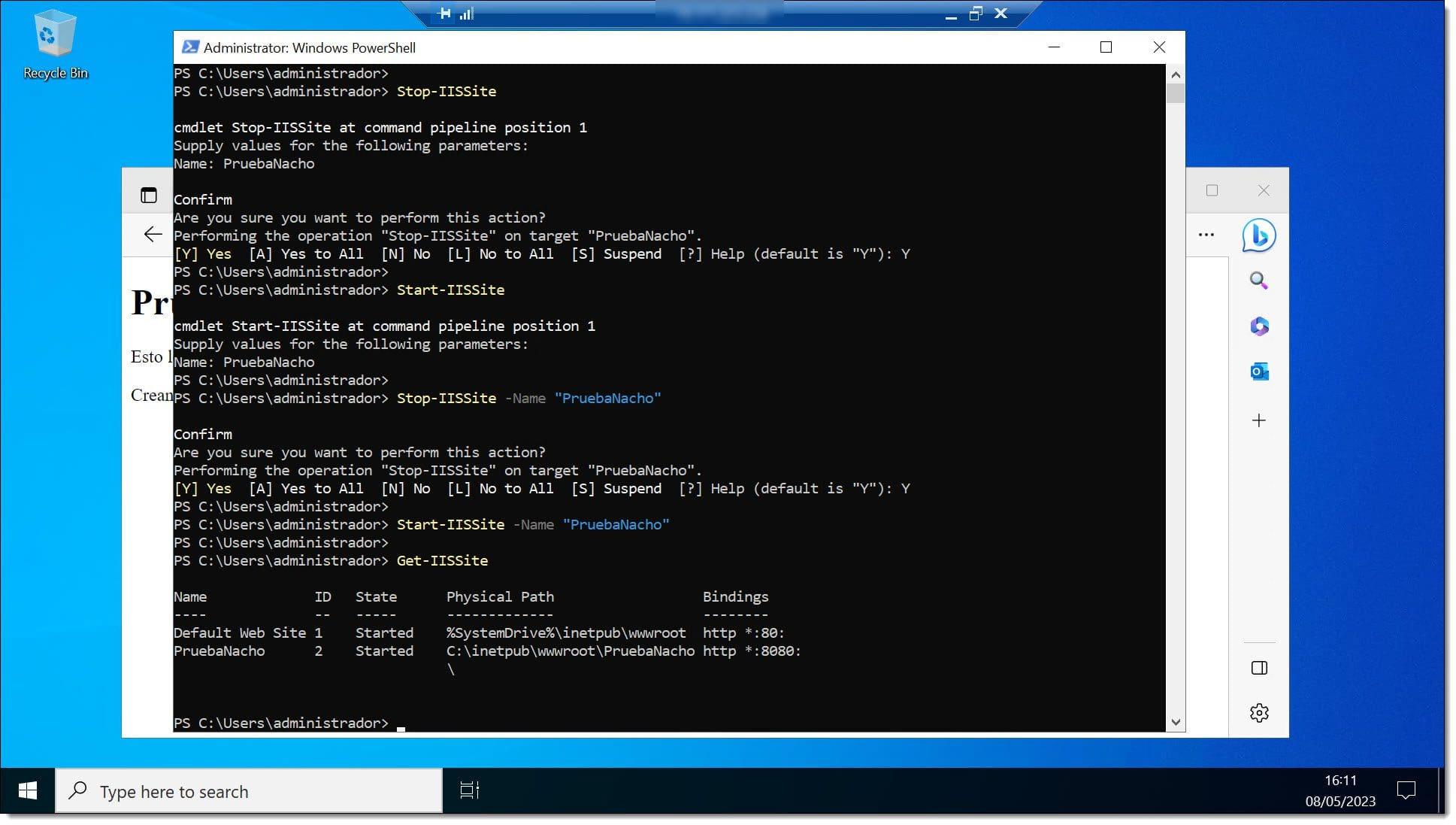Open Task View from the taskbar
This screenshot has width=1456, height=825.
click(x=468, y=790)
